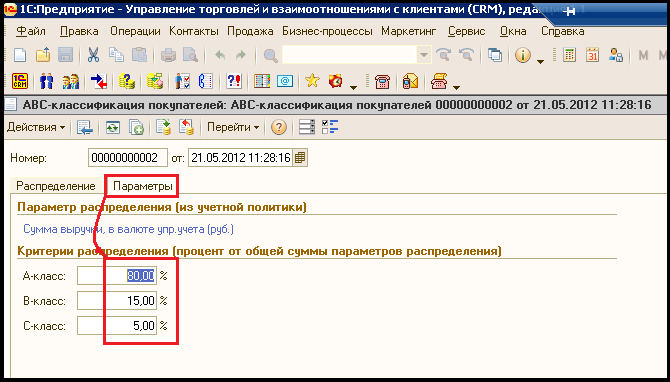Click the printer icon
Image resolution: width=670 pixels, height=382 pixels.
[168, 55]
